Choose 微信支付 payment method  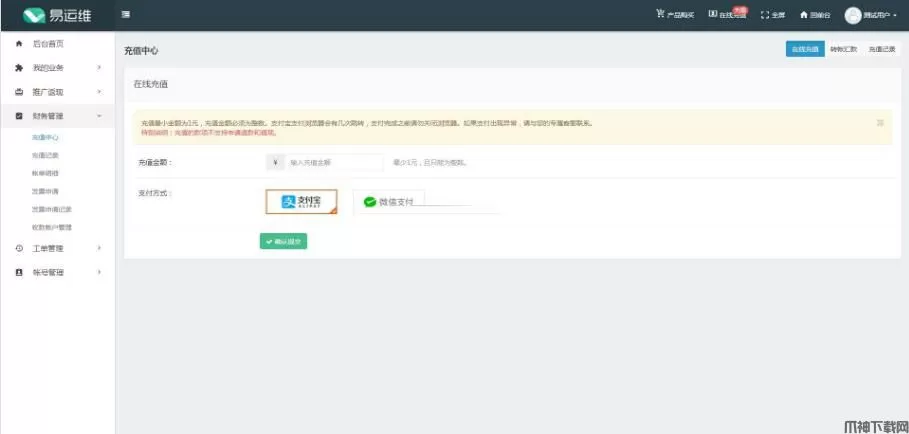tap(389, 202)
